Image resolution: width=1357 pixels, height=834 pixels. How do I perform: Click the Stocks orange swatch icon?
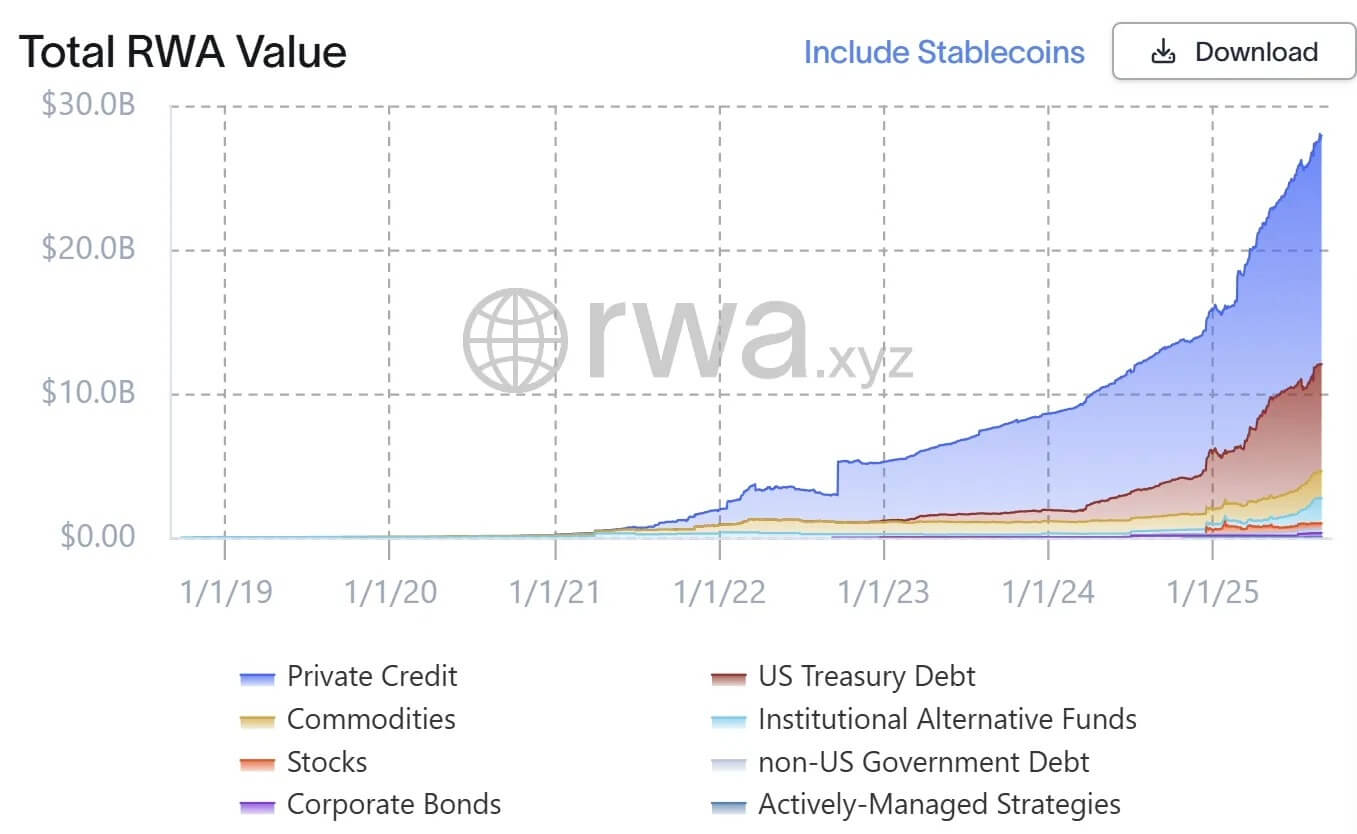(258, 765)
